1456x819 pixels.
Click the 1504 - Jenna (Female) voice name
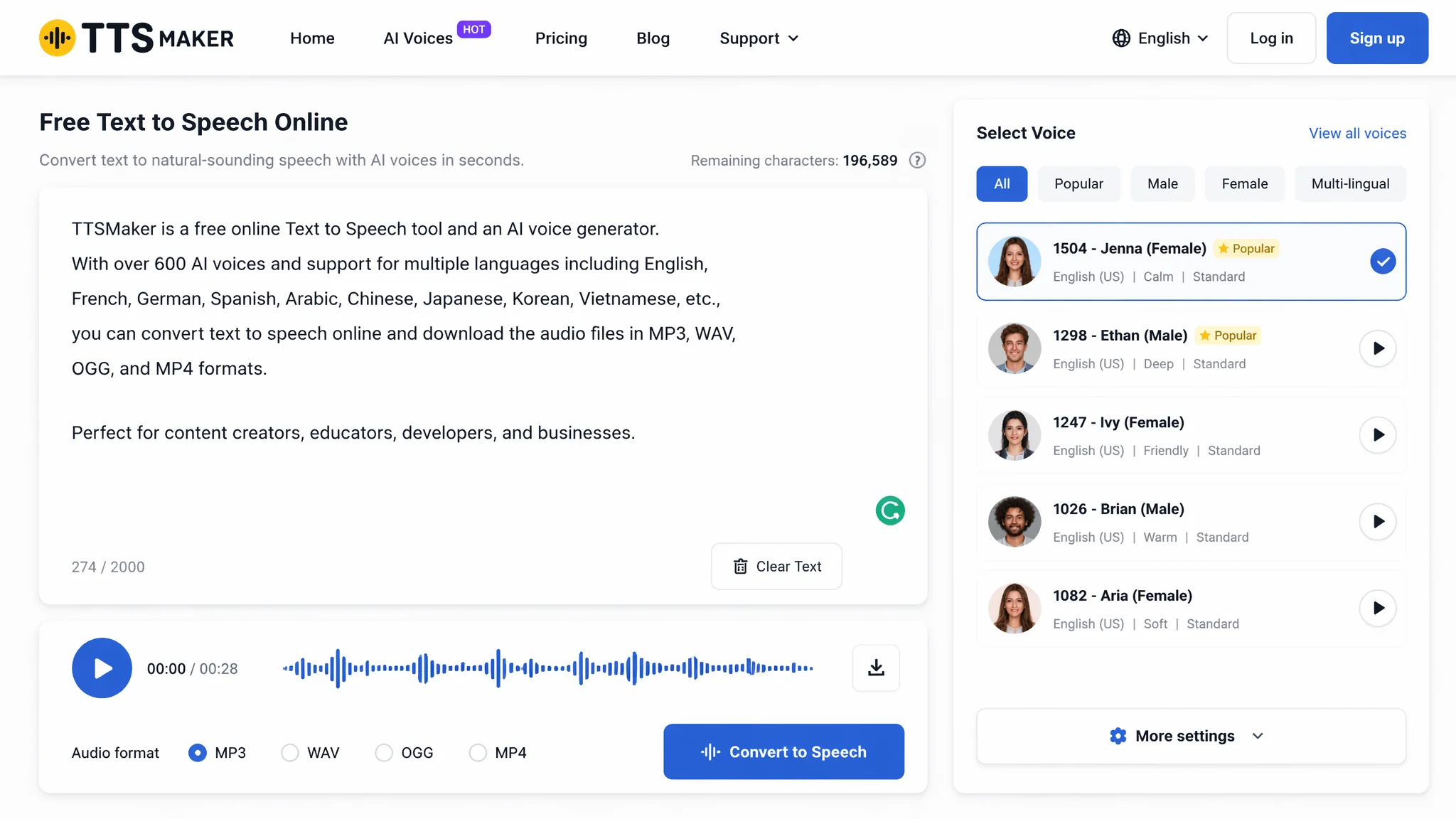[1130, 249]
